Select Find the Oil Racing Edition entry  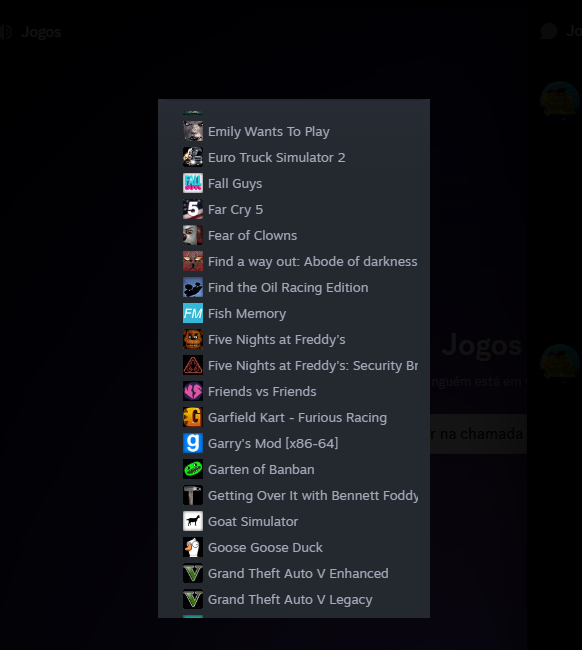tap(294, 287)
